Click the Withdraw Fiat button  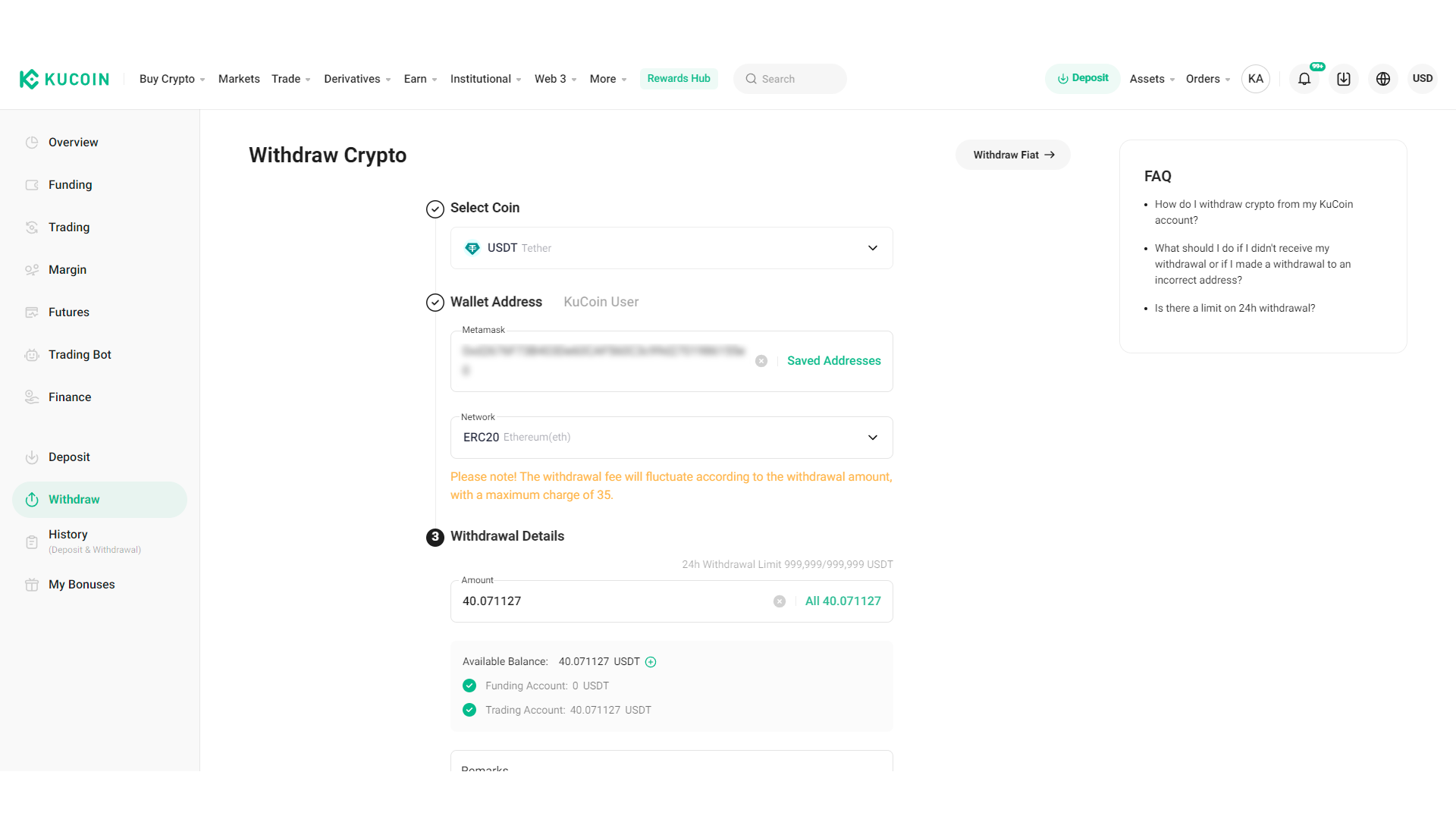[x=1013, y=155]
